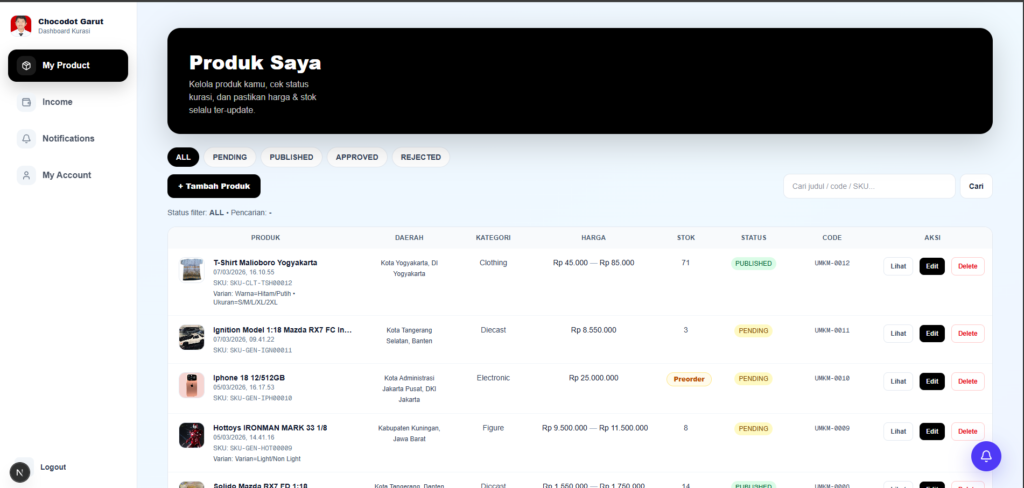The image size is (1024, 488).
Task: Click the My Account person icon
Action: tap(26, 175)
